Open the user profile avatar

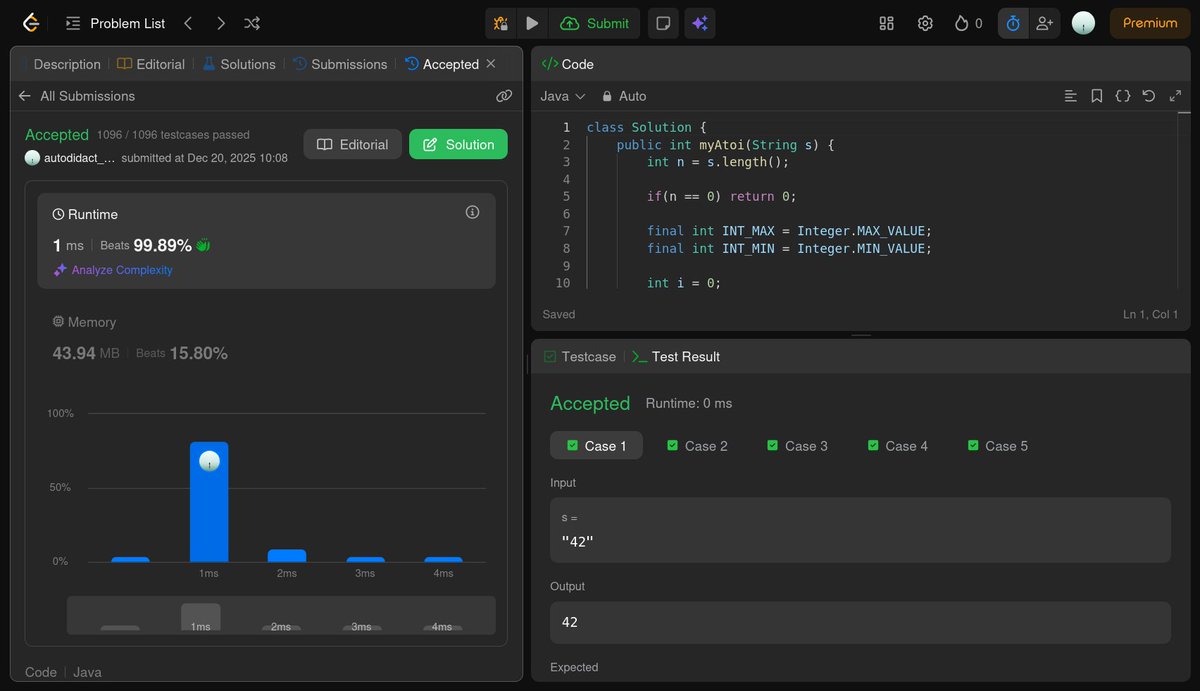(1083, 23)
